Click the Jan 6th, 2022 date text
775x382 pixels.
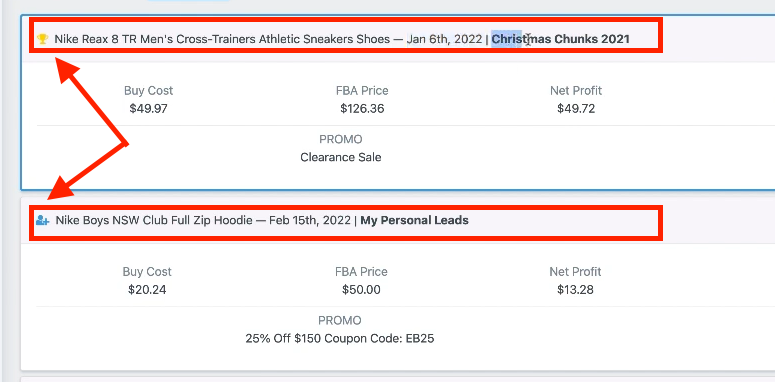click(x=444, y=39)
